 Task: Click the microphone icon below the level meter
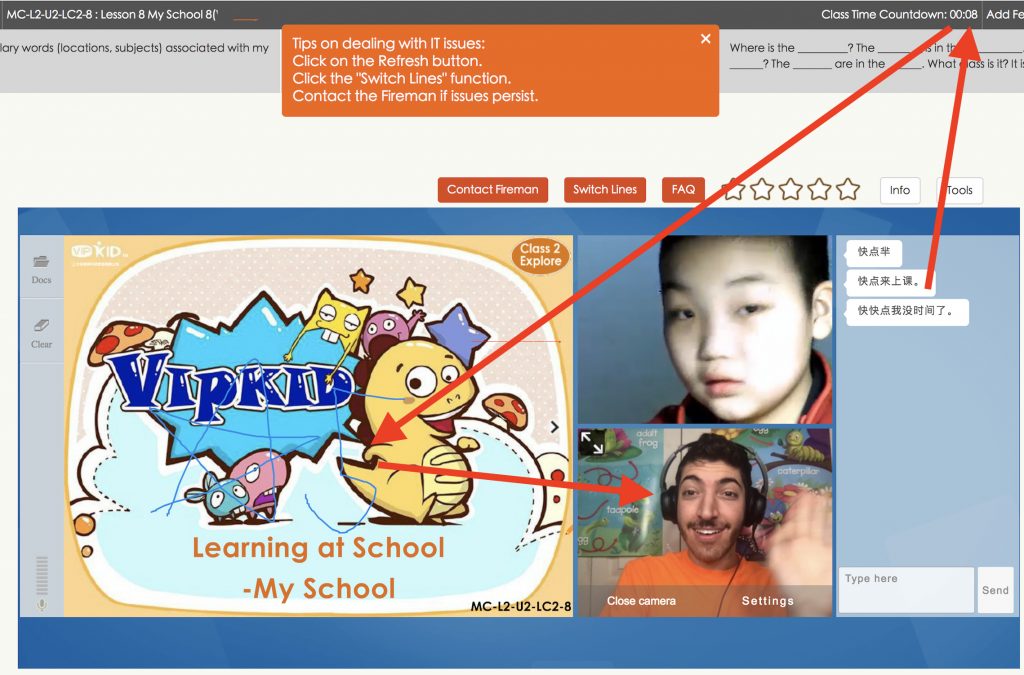42,605
